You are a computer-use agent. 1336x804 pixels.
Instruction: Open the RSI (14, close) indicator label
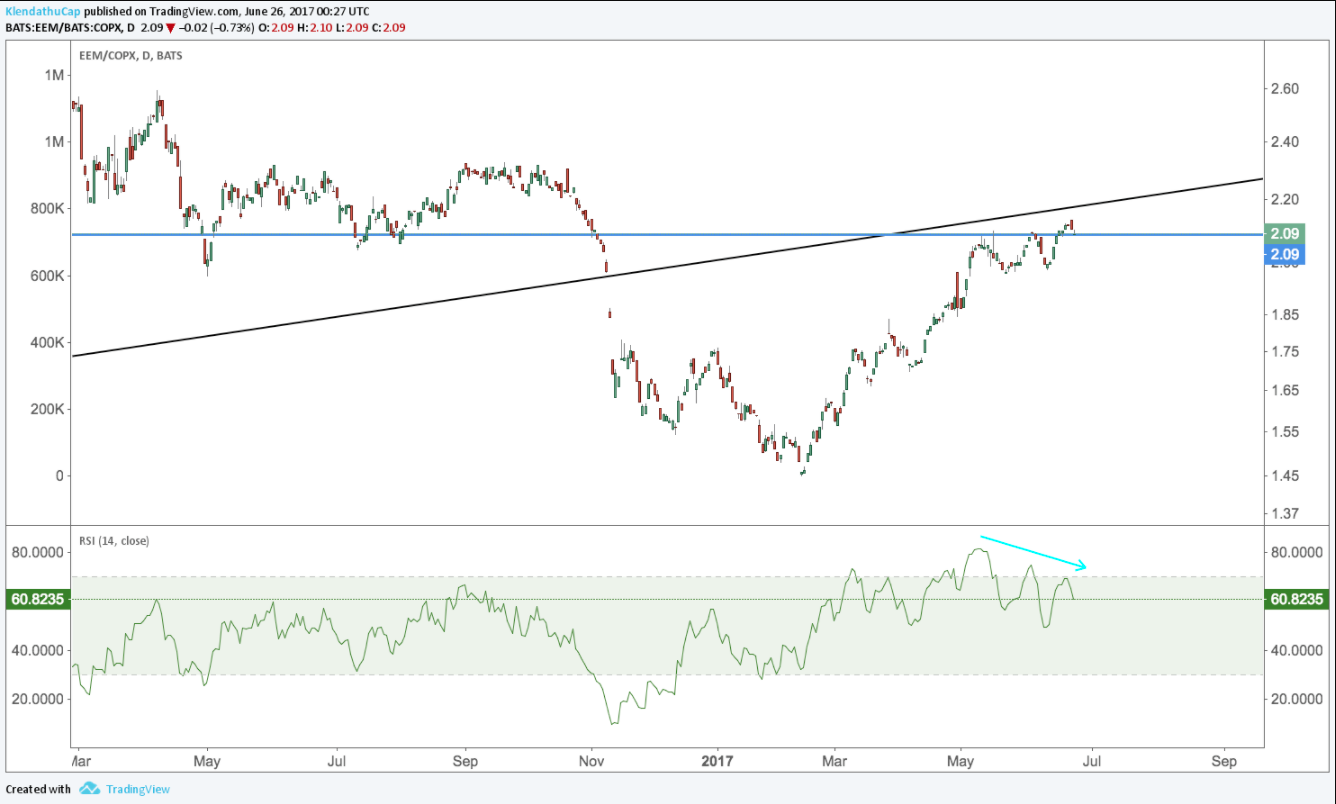tap(114, 540)
